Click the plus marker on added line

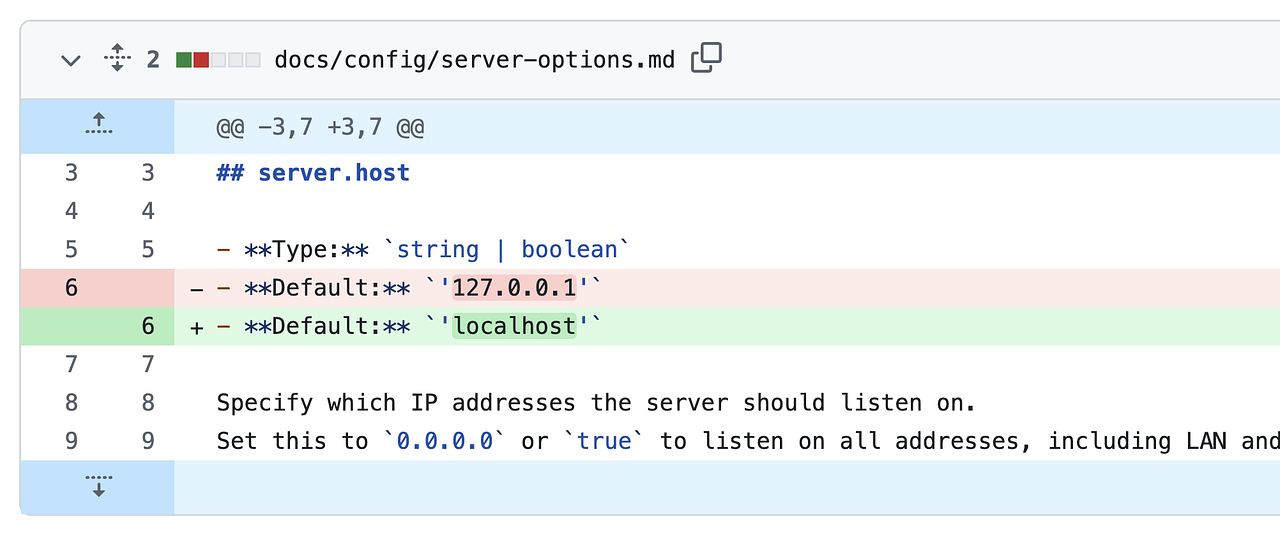point(197,327)
